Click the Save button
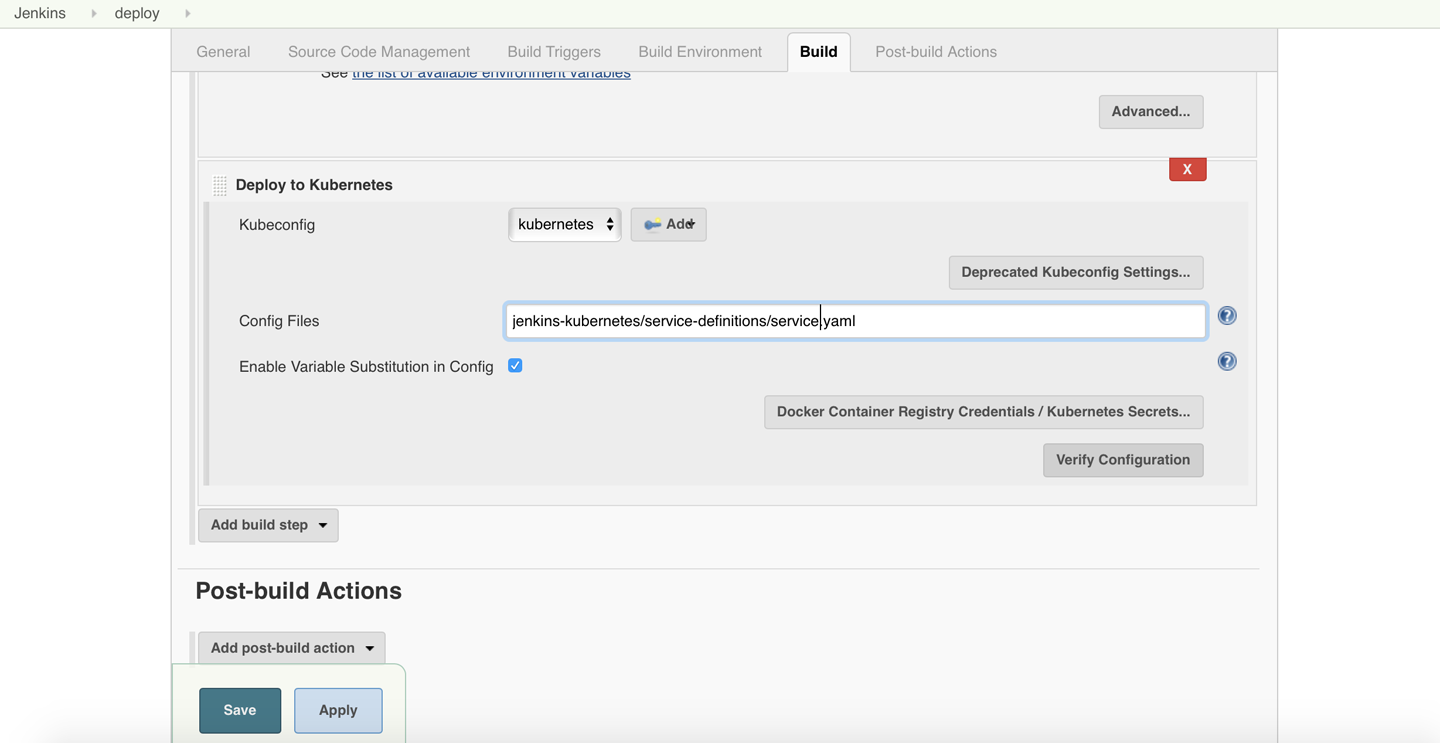Image resolution: width=1440 pixels, height=743 pixels. coord(240,710)
